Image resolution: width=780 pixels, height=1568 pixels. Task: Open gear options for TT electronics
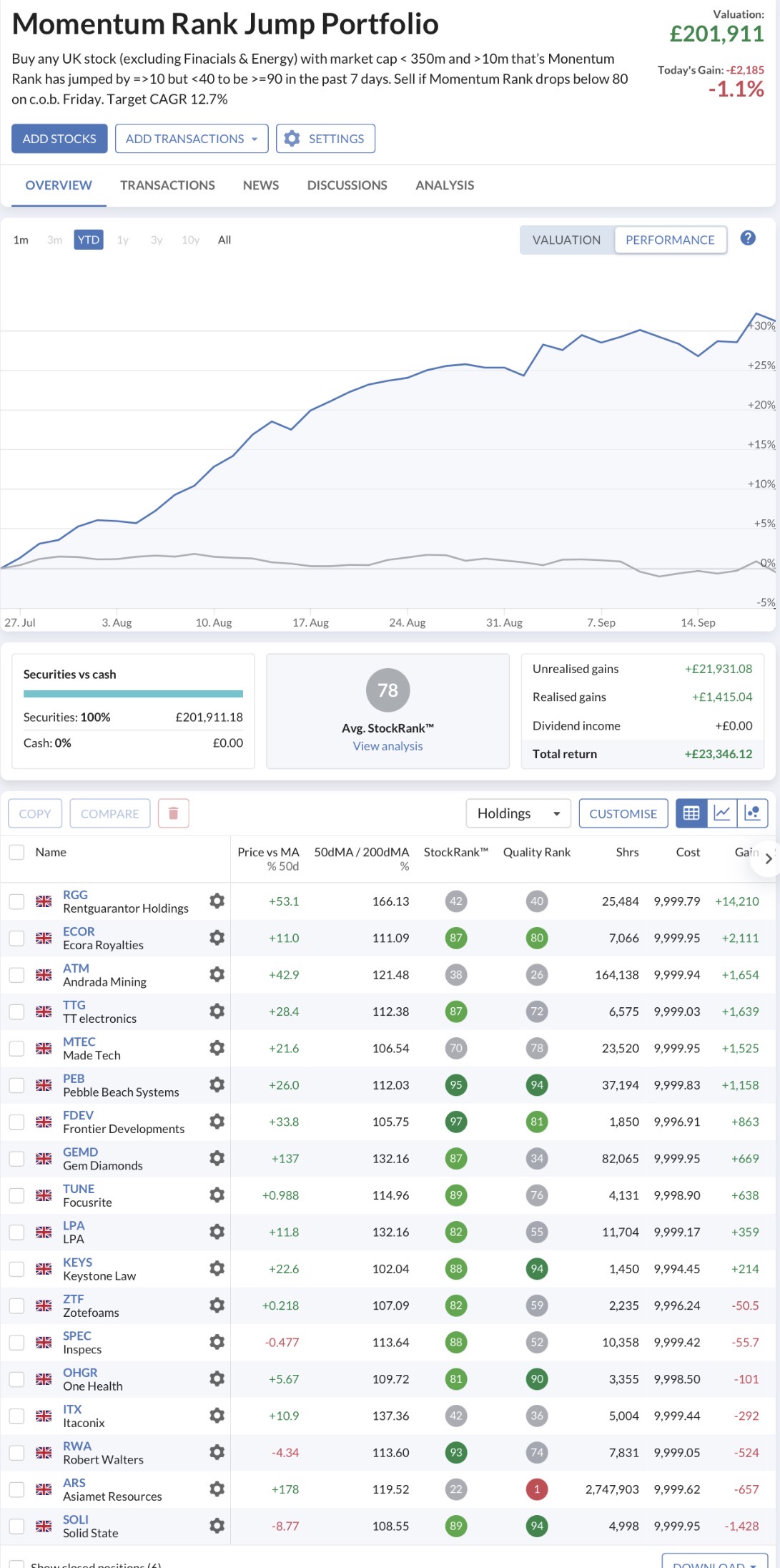point(217,1011)
